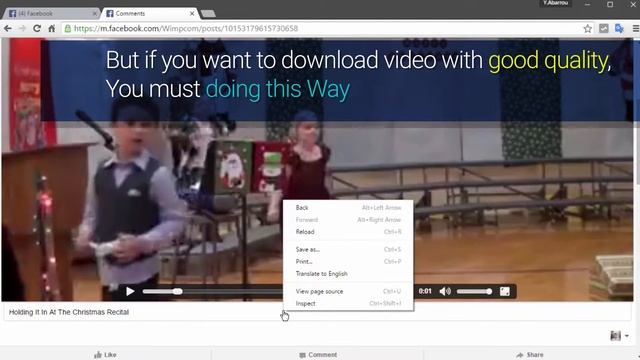The image size is (640, 360).
Task: Choose Inspect in the context menu
Action: click(x=348, y=304)
